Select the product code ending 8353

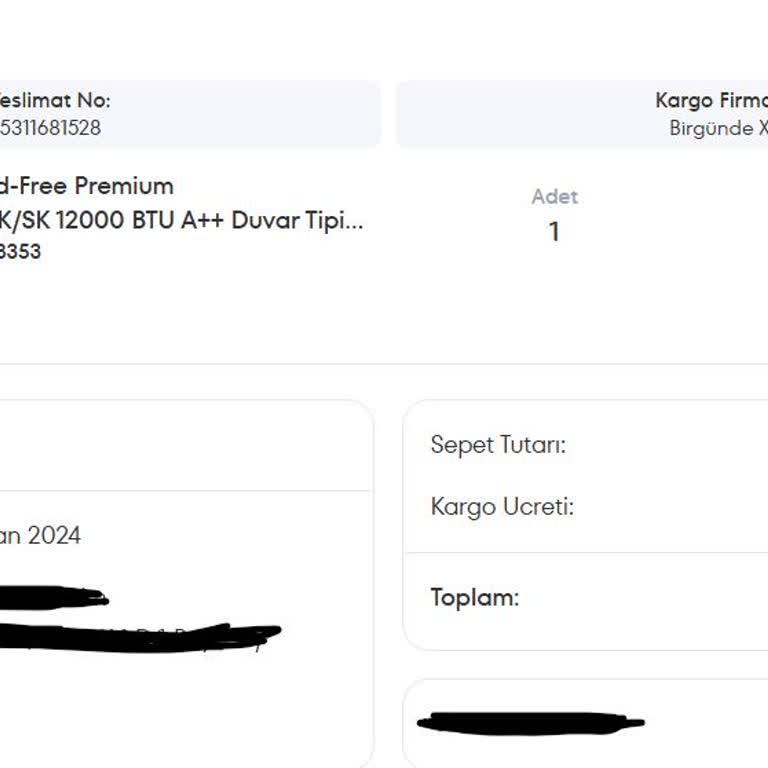coord(20,252)
